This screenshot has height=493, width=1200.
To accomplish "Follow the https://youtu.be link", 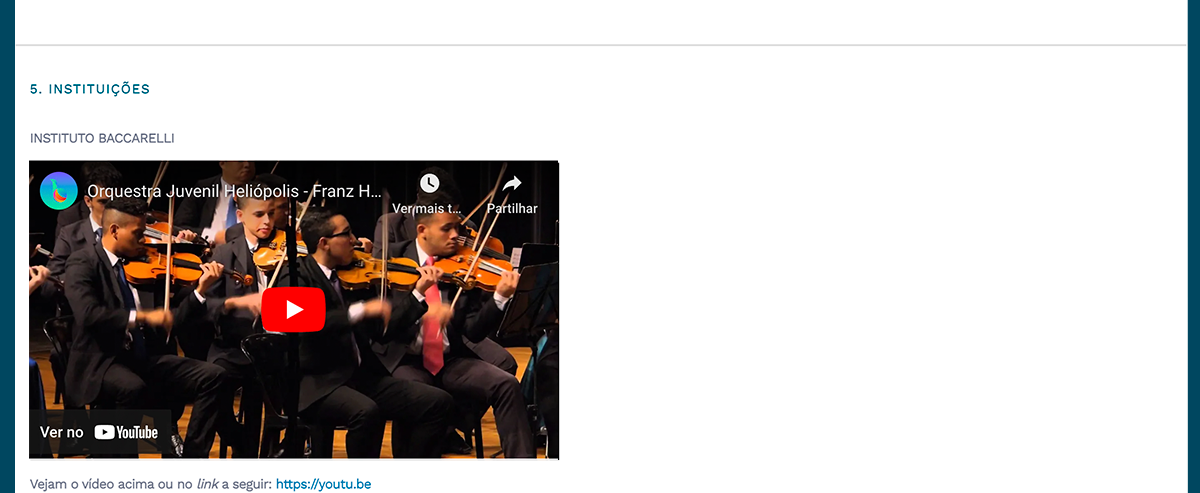I will (x=323, y=484).
